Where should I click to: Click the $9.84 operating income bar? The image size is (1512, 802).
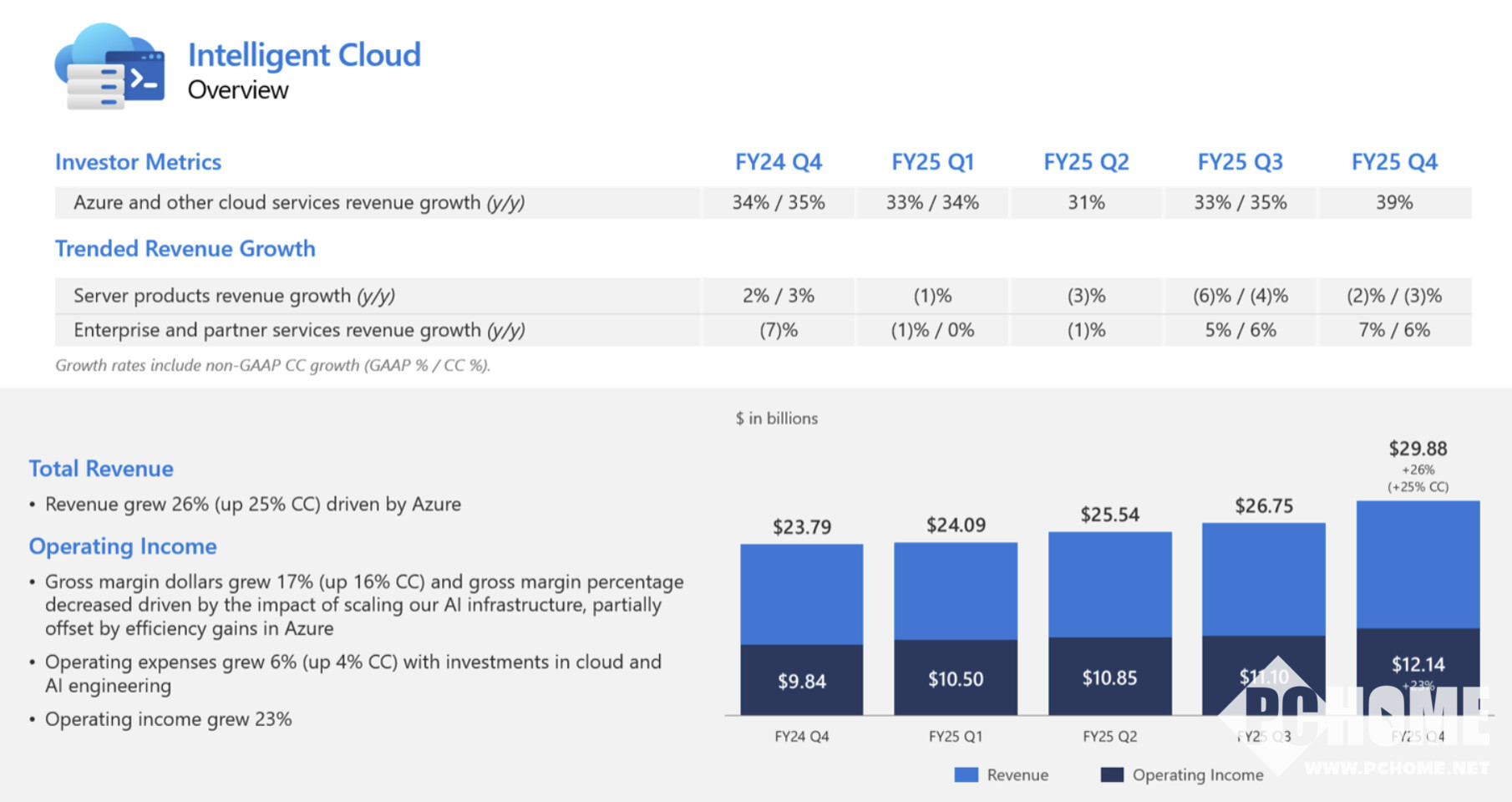point(802,680)
